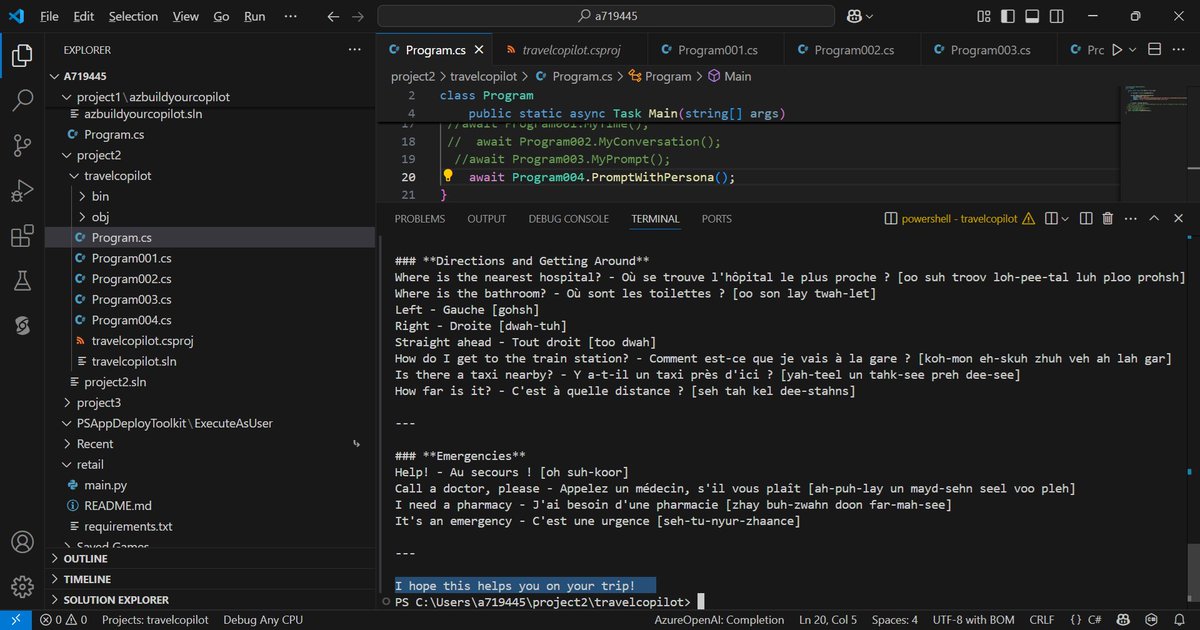Open the Accounts icon in activity bar
Image resolution: width=1200 pixels, height=630 pixels.
[x=22, y=542]
